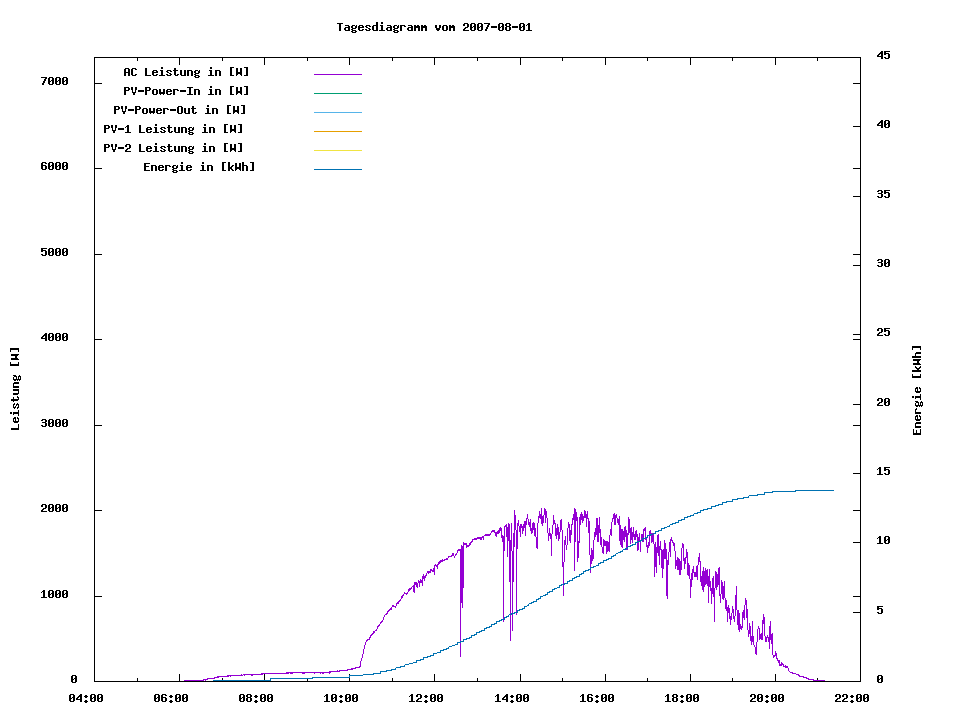Image resolution: width=960 pixels, height=720 pixels.
Task: Click the PV-1 Leistung in [W] legend text
Action: [173, 129]
